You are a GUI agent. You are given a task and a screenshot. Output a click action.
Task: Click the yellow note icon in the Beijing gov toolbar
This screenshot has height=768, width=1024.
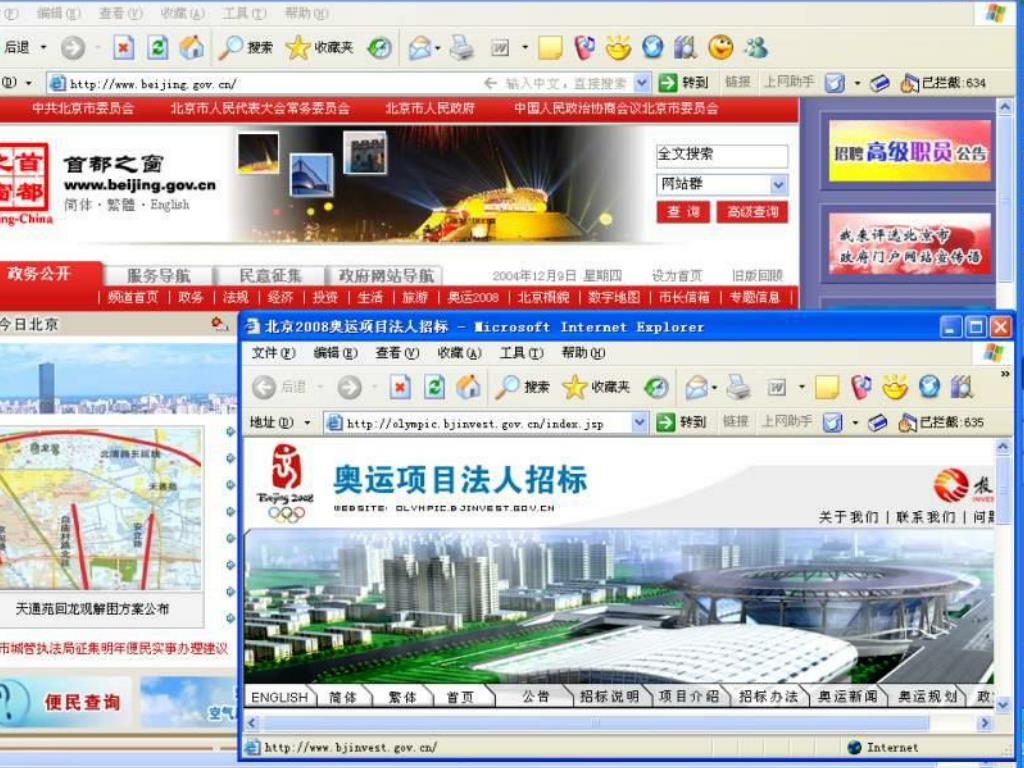click(550, 48)
